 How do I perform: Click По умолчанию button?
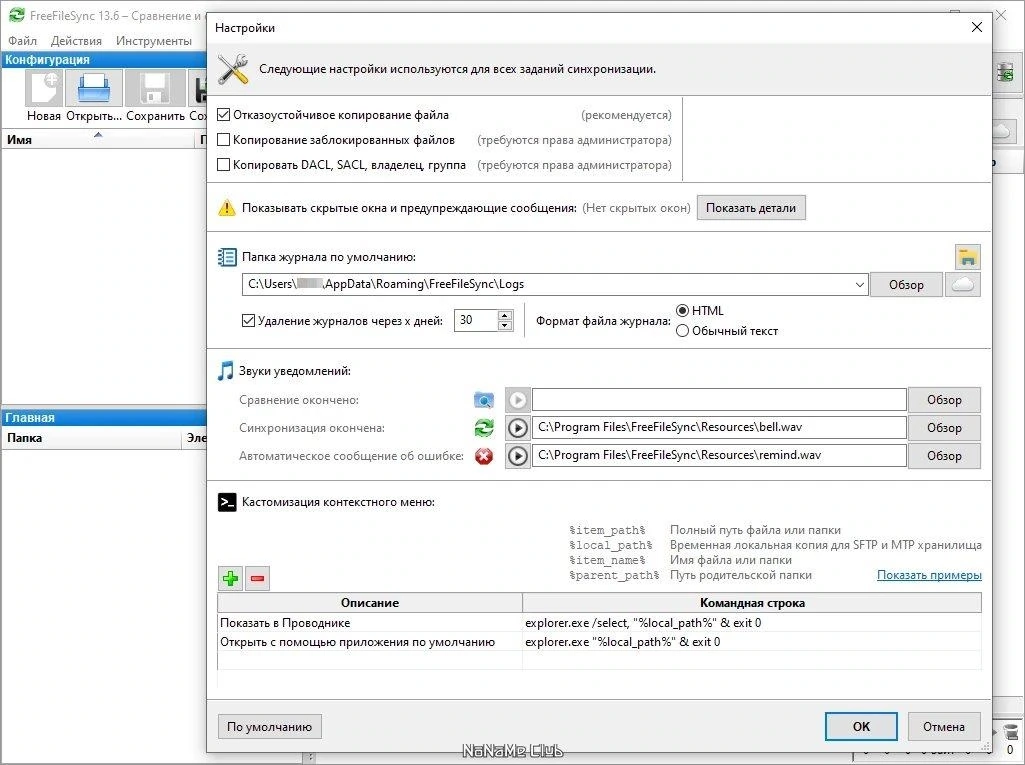coord(269,726)
